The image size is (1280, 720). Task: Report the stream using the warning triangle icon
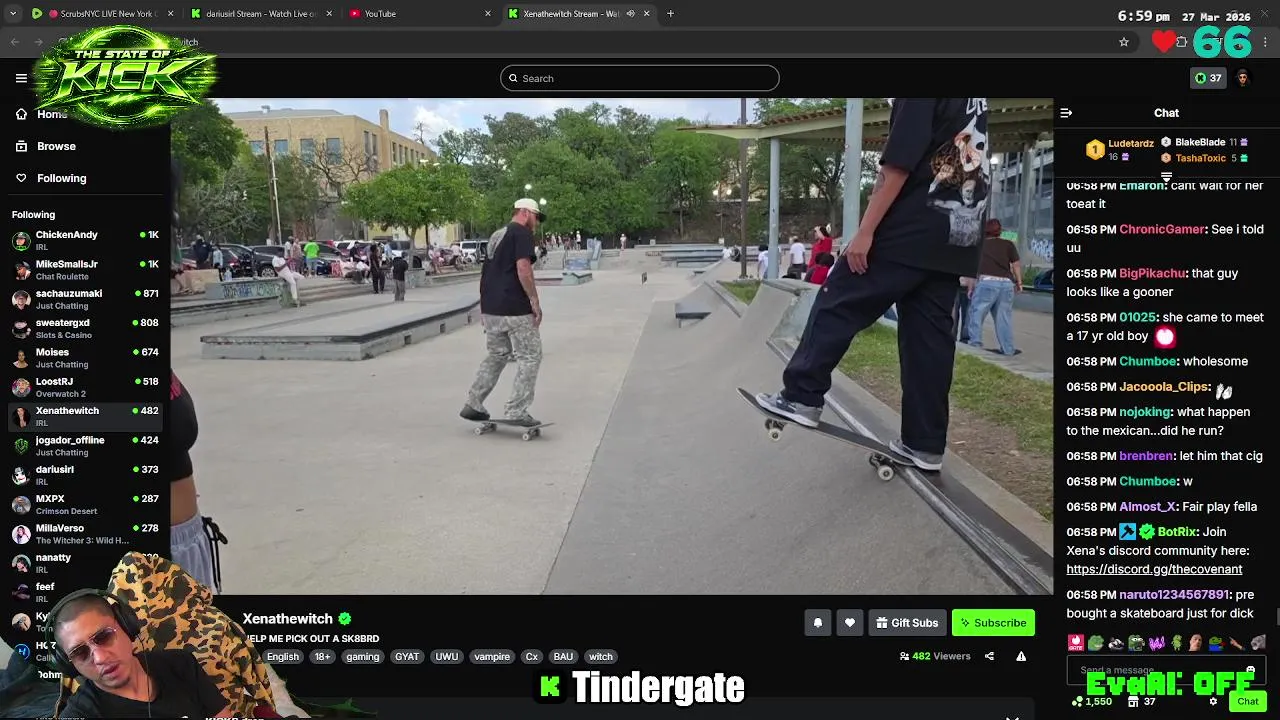(x=1021, y=656)
